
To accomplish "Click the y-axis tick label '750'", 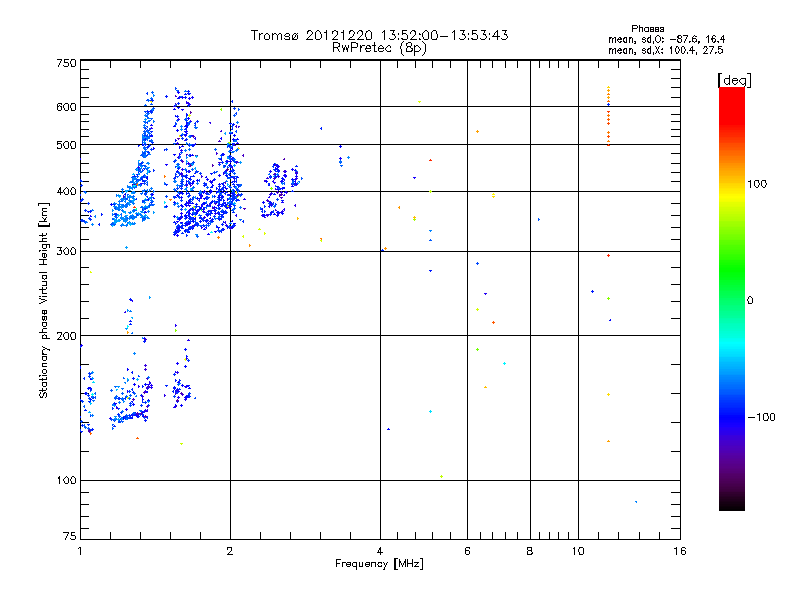I will pos(67,63).
